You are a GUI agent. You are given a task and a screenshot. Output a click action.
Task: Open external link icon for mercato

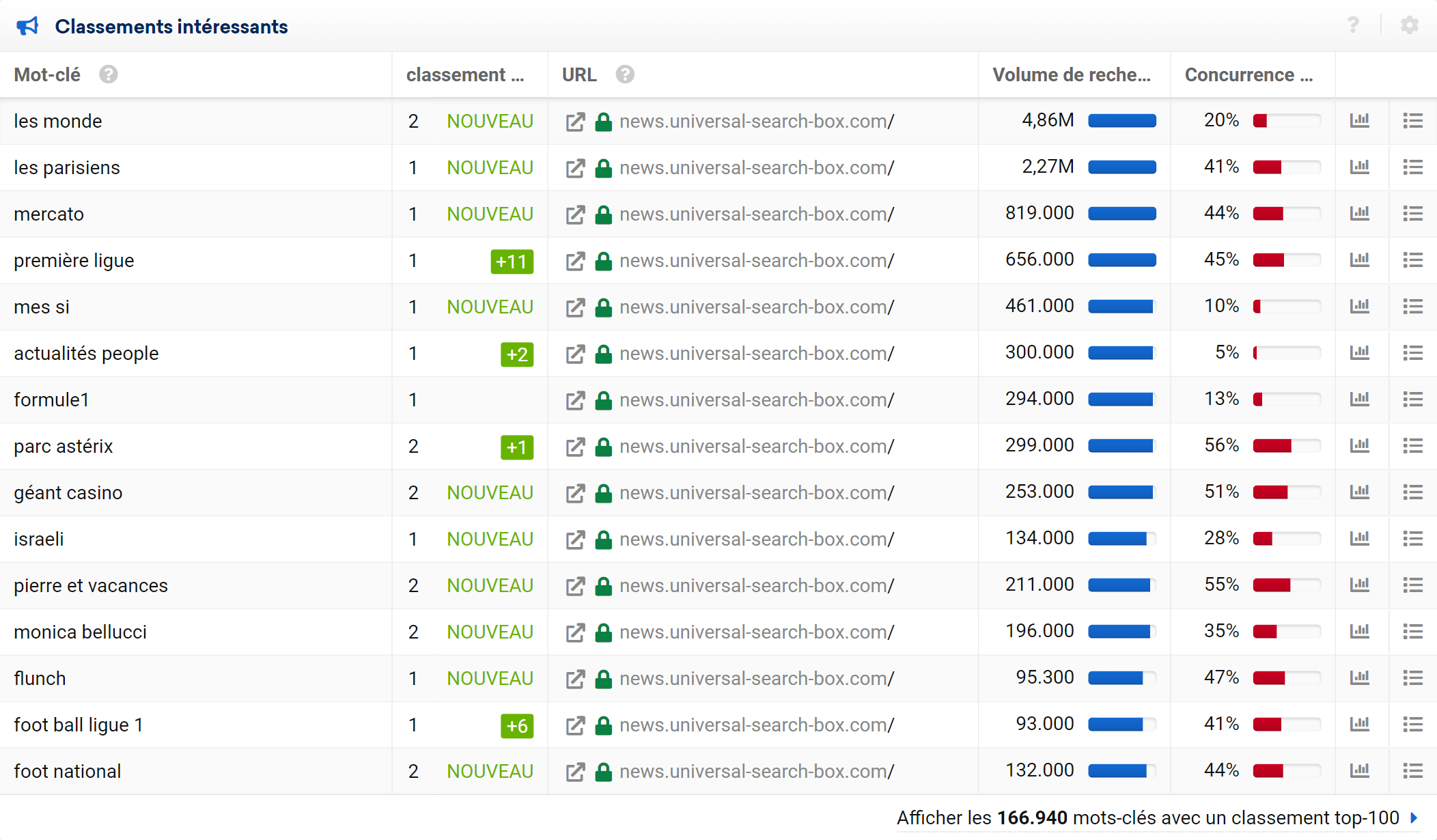point(575,214)
